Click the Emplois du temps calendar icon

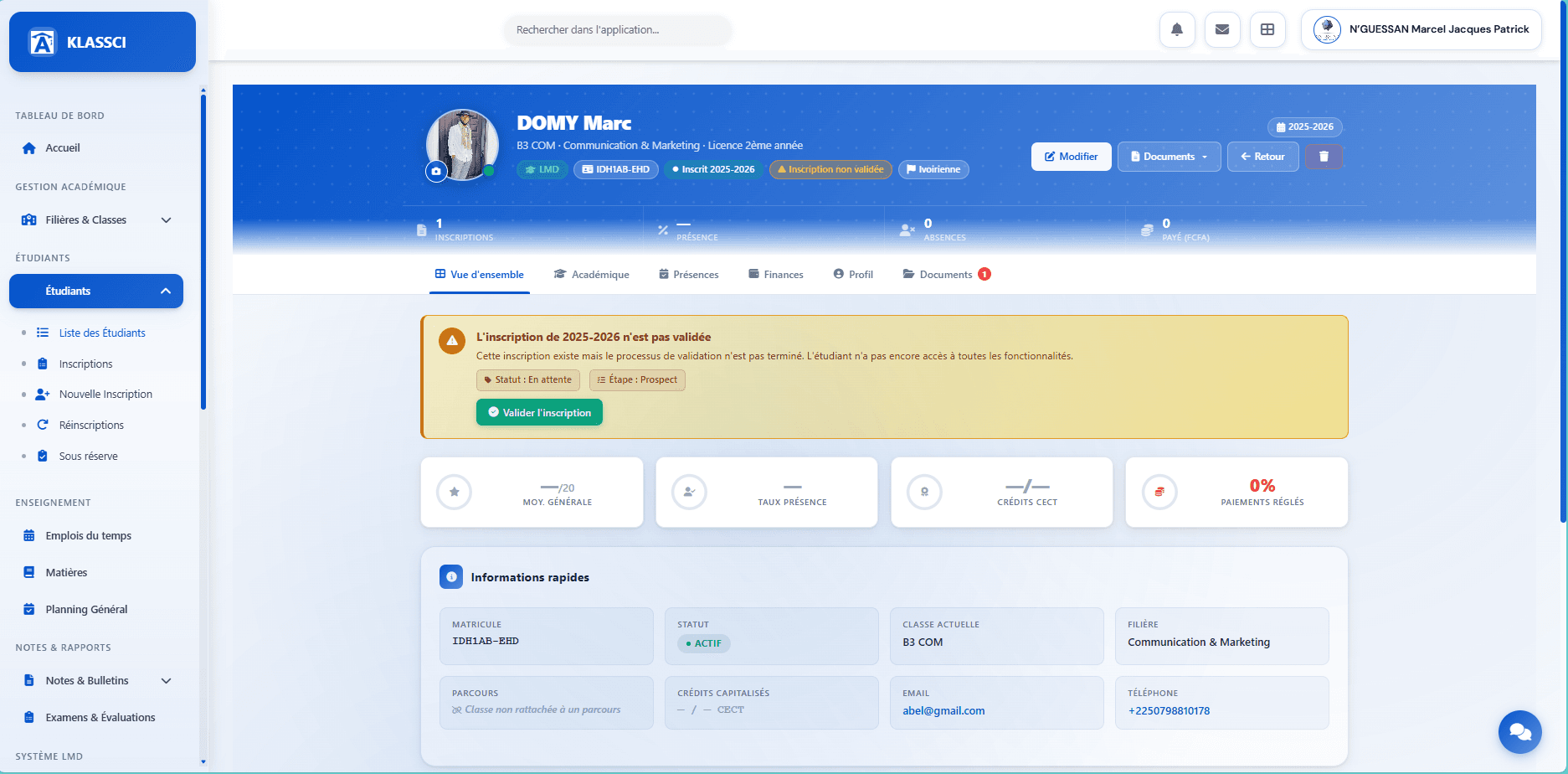tap(29, 536)
